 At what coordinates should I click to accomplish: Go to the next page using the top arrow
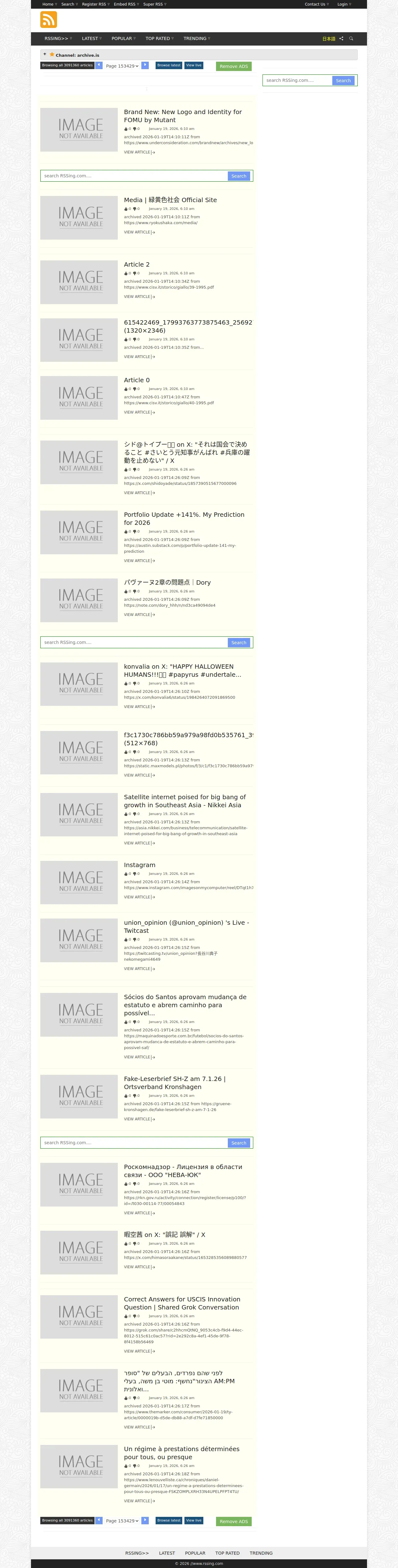tap(145, 65)
